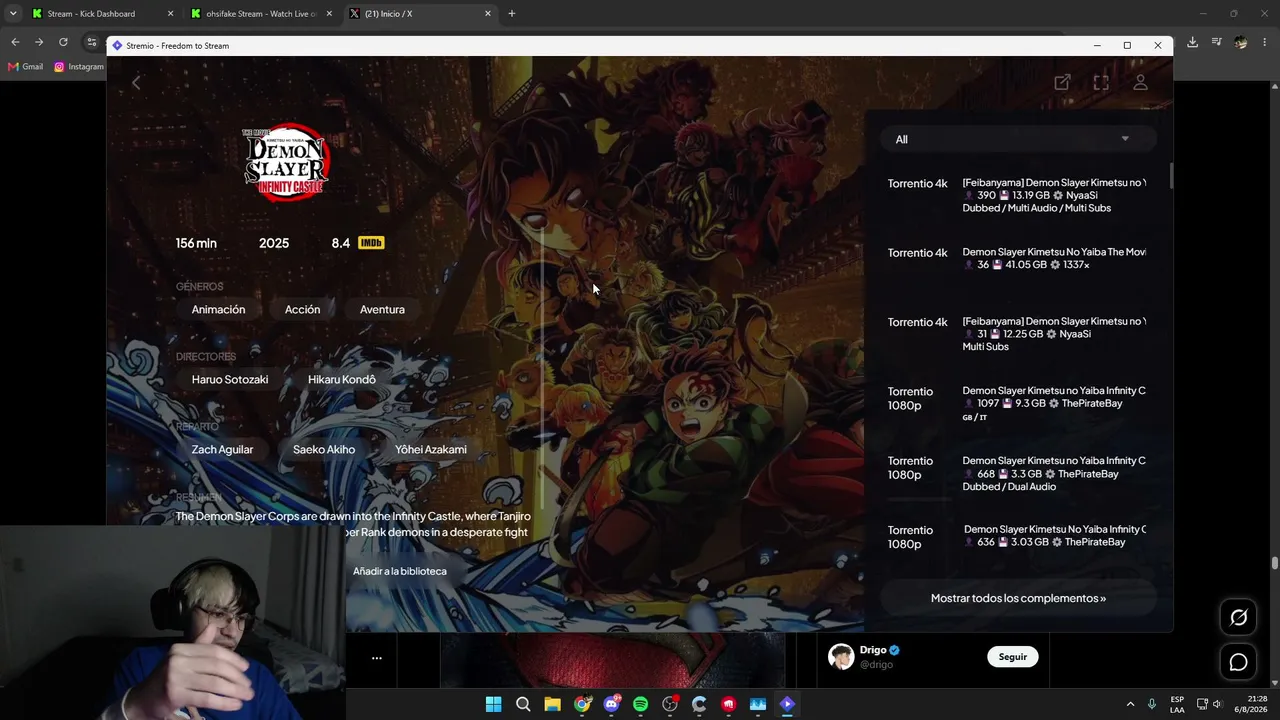
Task: Reload the page in Chrome
Action: click(x=63, y=42)
